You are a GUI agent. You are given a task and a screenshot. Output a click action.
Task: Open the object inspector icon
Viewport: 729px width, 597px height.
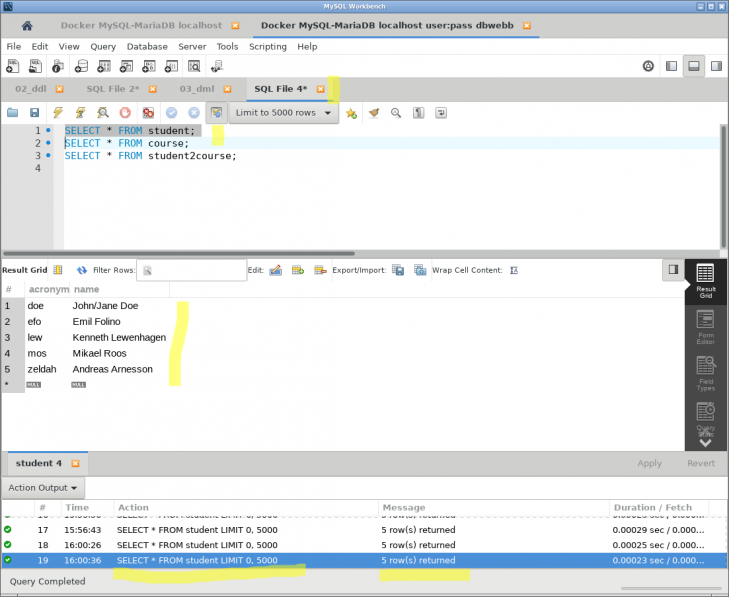tap(58, 66)
